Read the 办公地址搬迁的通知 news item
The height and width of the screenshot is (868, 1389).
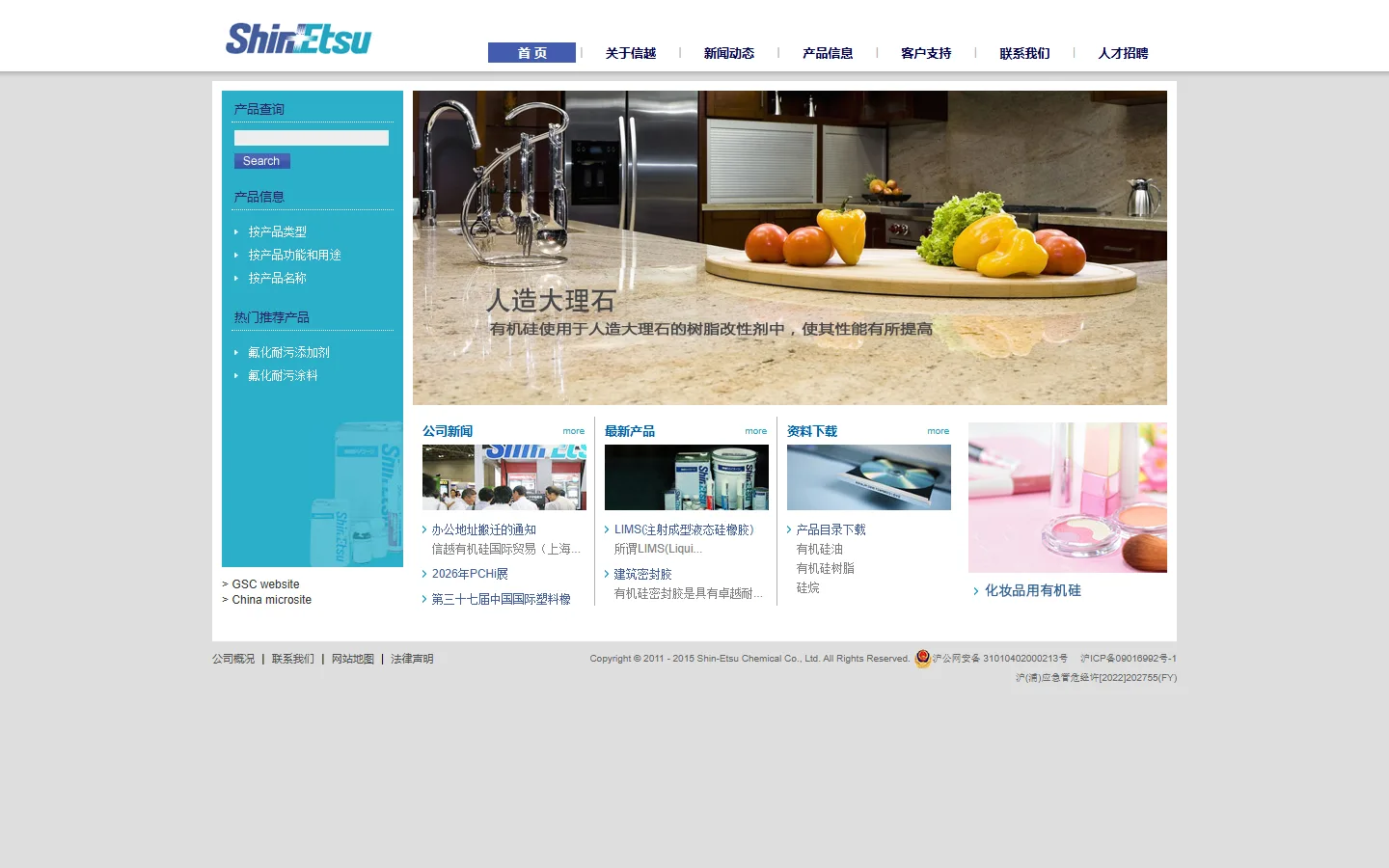coord(484,529)
